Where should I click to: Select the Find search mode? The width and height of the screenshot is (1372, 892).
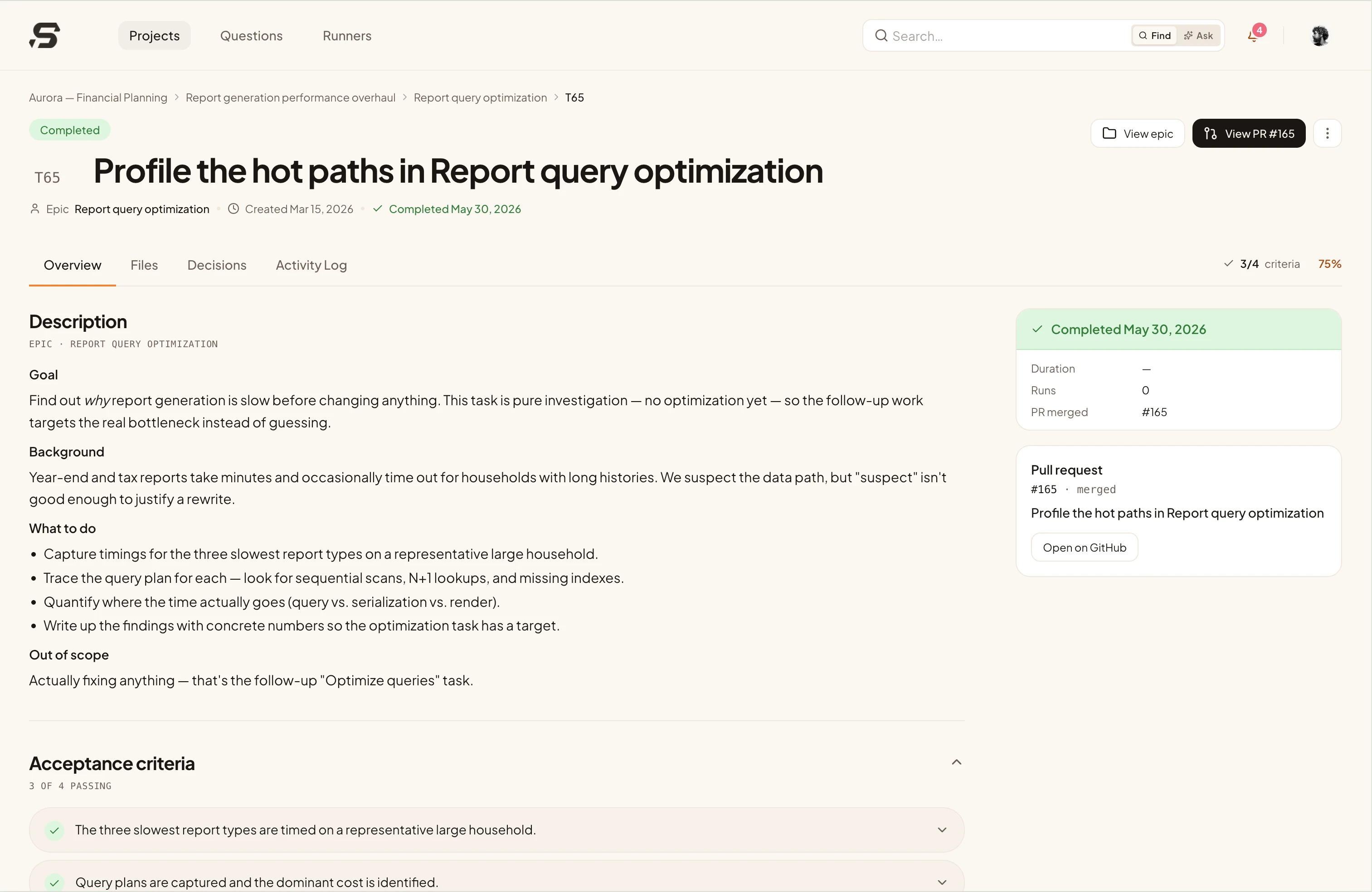pos(1155,36)
